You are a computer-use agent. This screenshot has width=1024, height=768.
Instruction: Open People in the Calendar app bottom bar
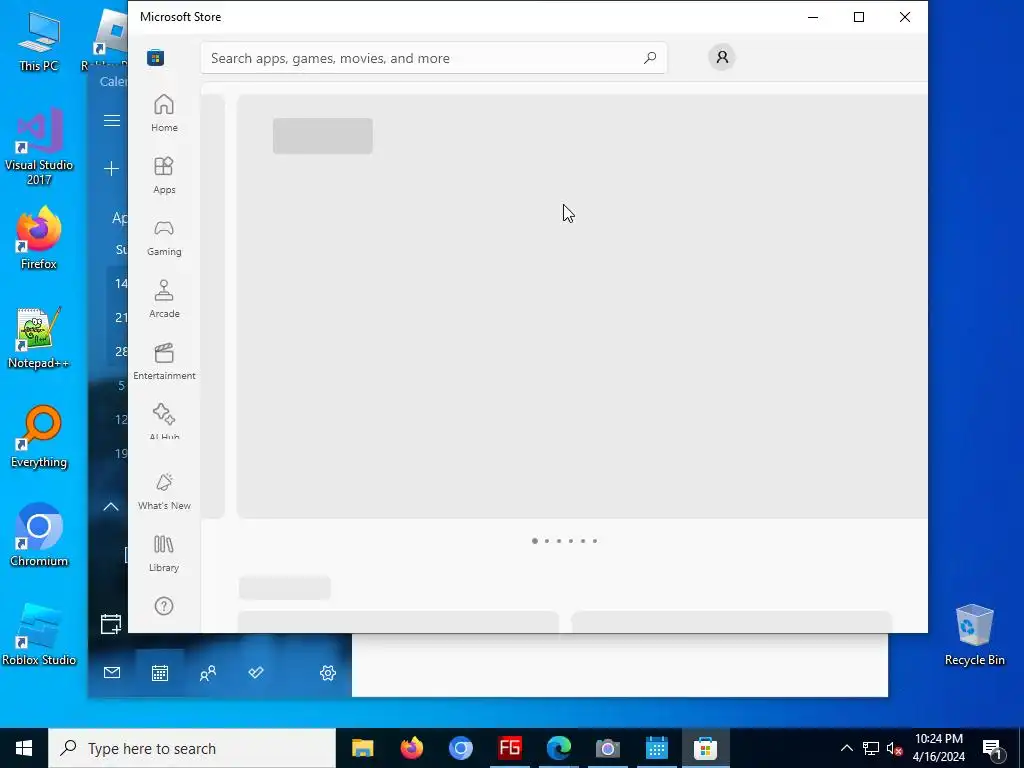(208, 673)
